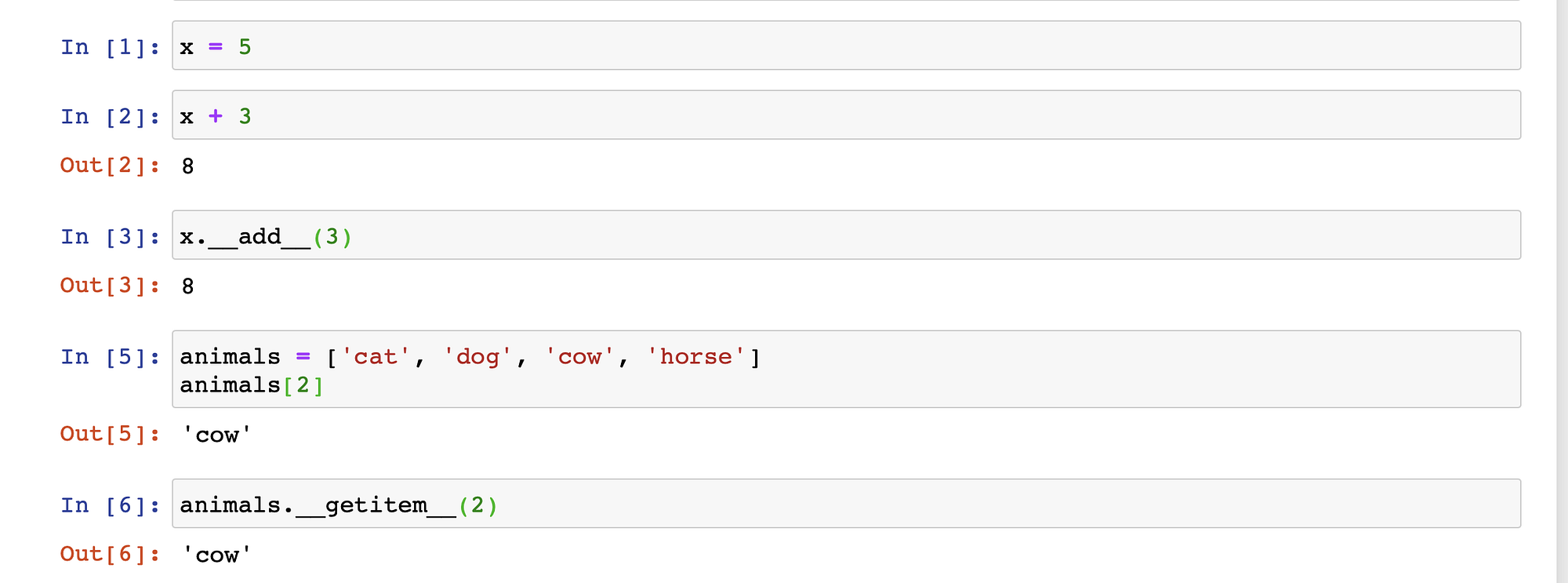Select the x + 3 code cell
Viewport: 1568px width, 583px height.
tap(846, 115)
